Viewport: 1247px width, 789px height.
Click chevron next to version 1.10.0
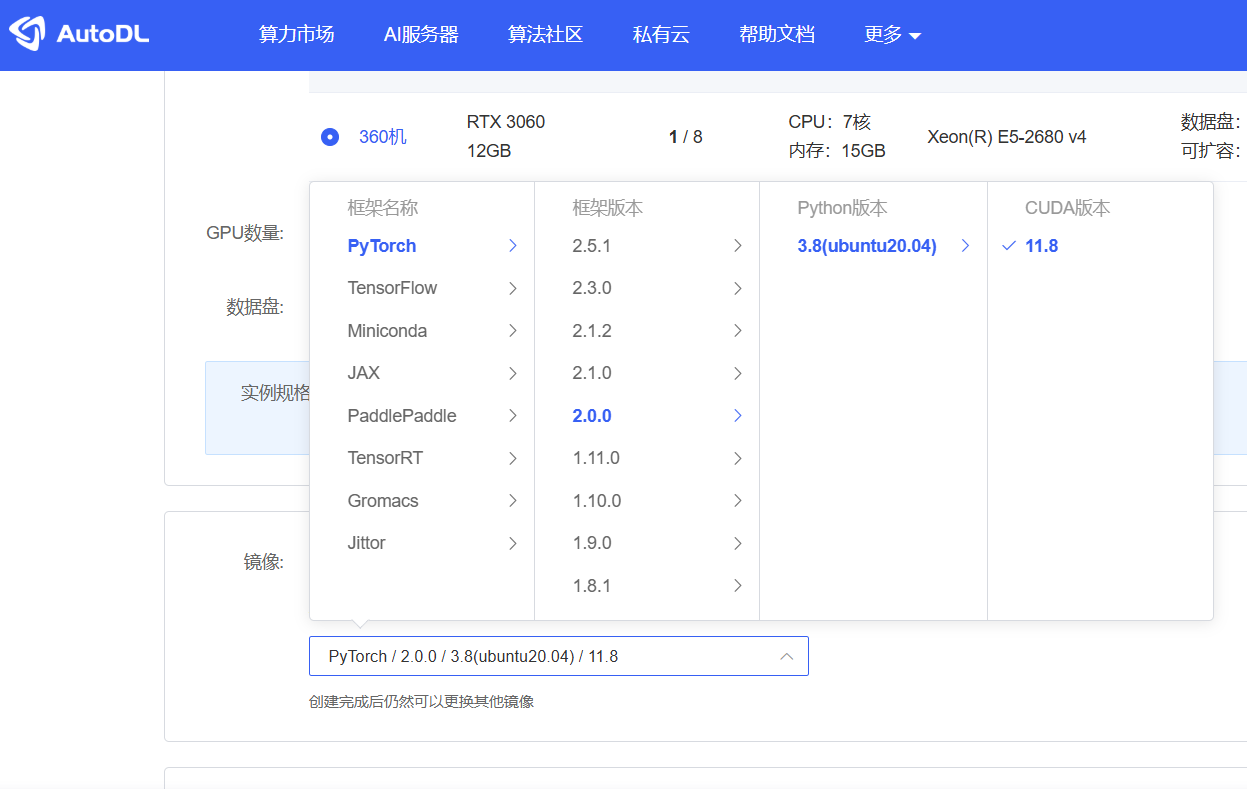[738, 501]
